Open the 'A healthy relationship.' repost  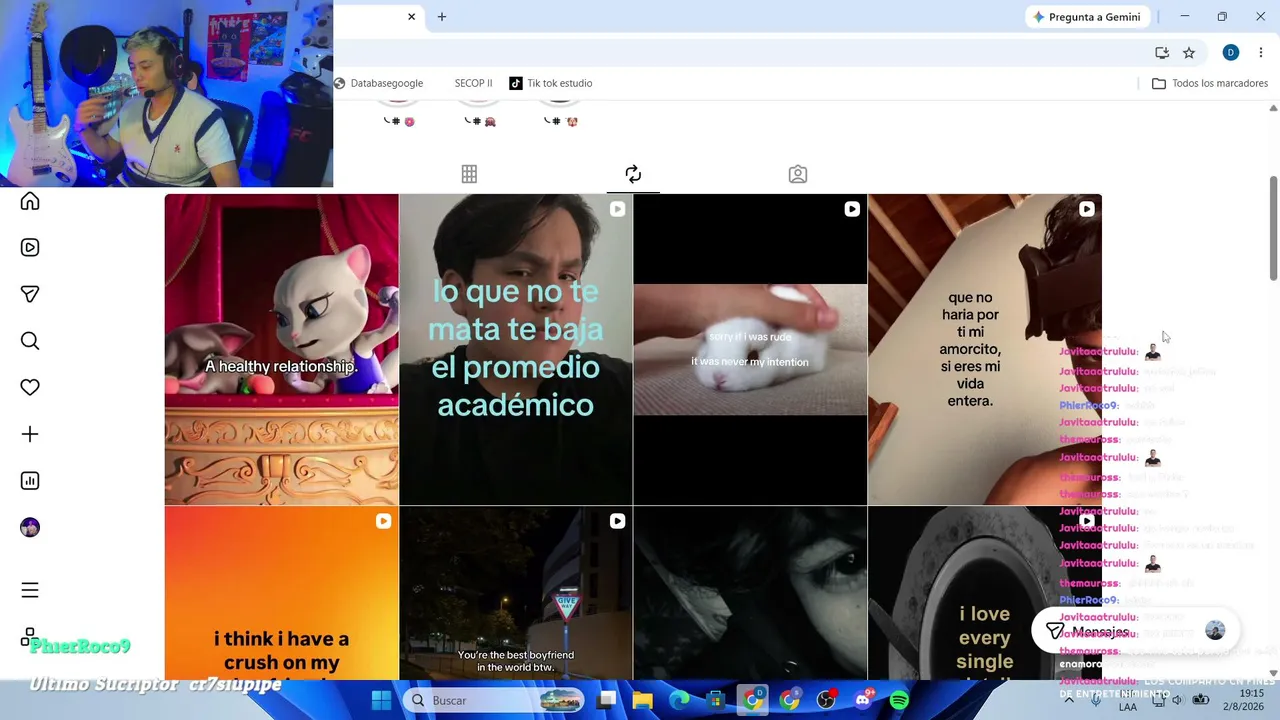281,350
